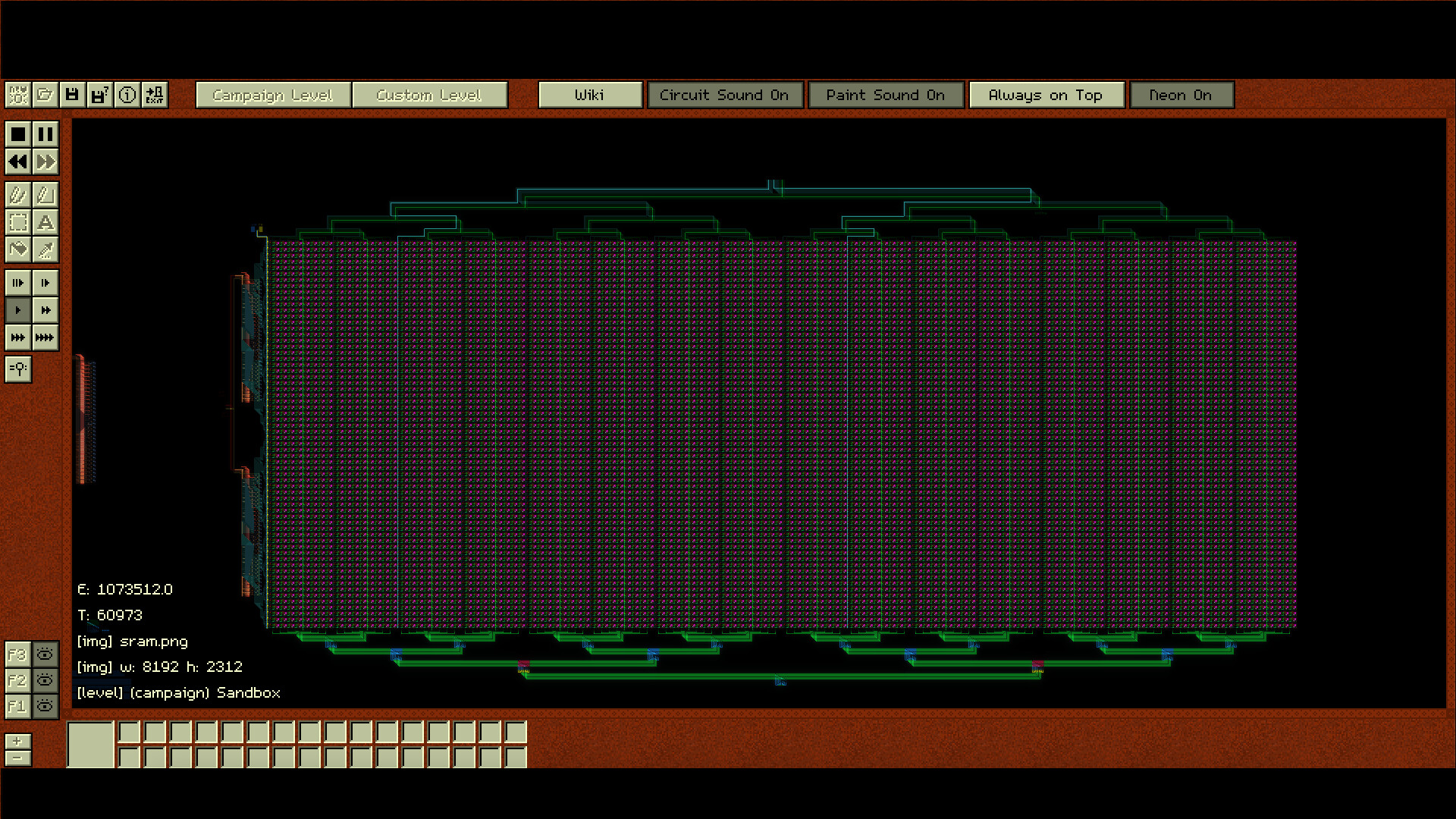The image size is (1456, 819).
Task: Open the Custom Level tab
Action: pos(429,95)
